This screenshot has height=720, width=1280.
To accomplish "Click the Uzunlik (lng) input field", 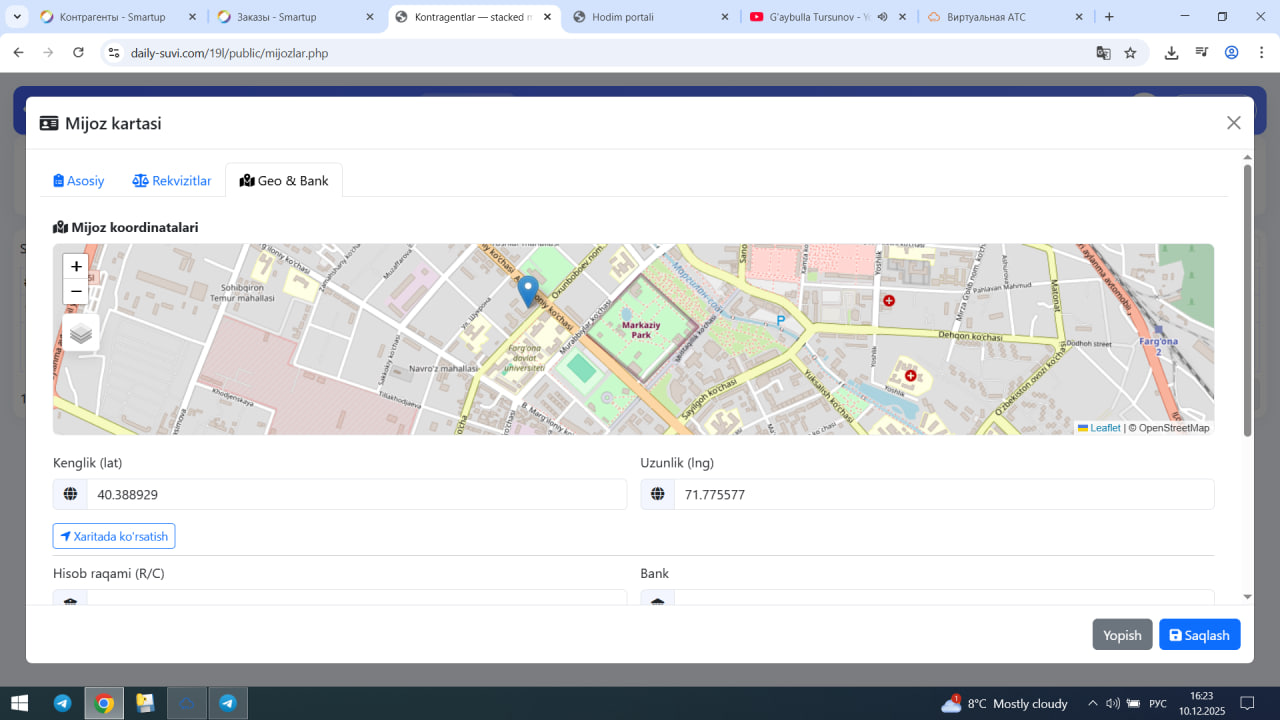I will point(943,495).
